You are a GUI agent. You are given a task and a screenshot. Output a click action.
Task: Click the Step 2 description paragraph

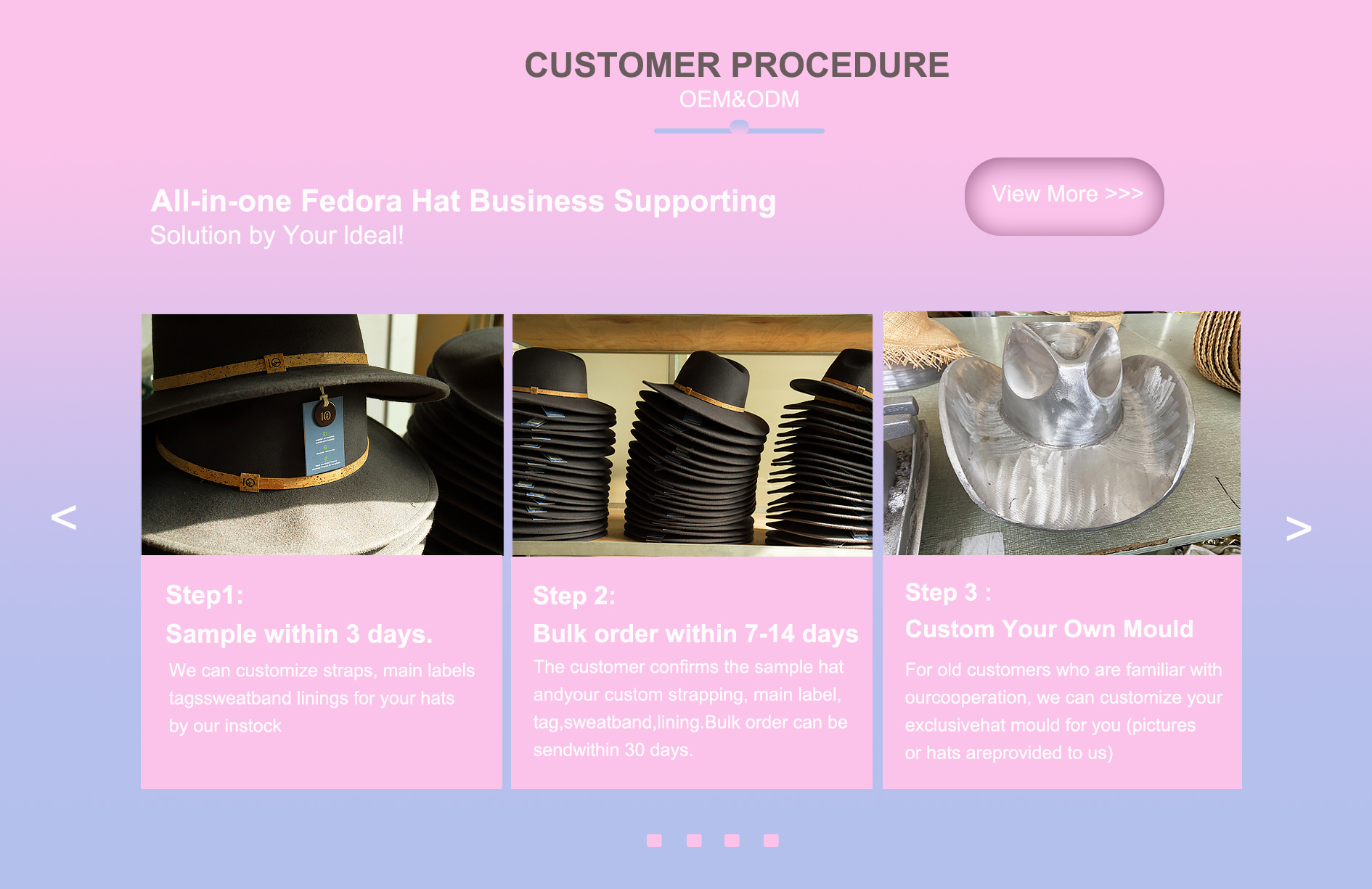pyautogui.click(x=690, y=708)
